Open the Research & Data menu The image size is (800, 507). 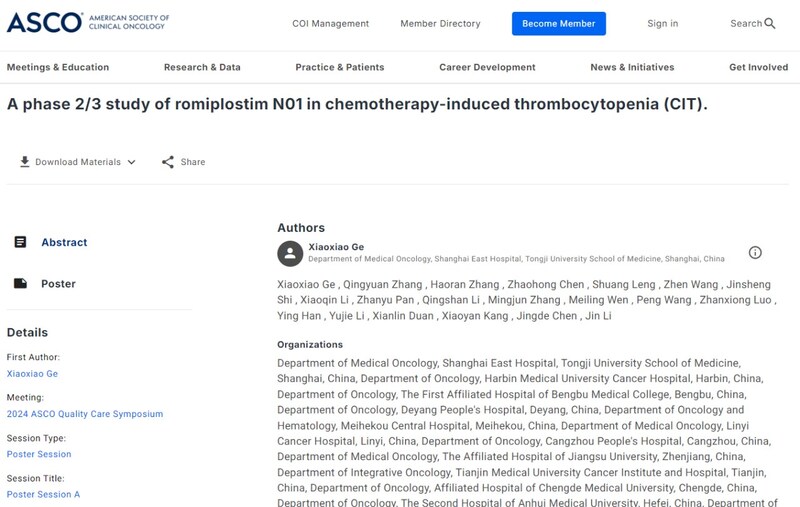pos(202,67)
